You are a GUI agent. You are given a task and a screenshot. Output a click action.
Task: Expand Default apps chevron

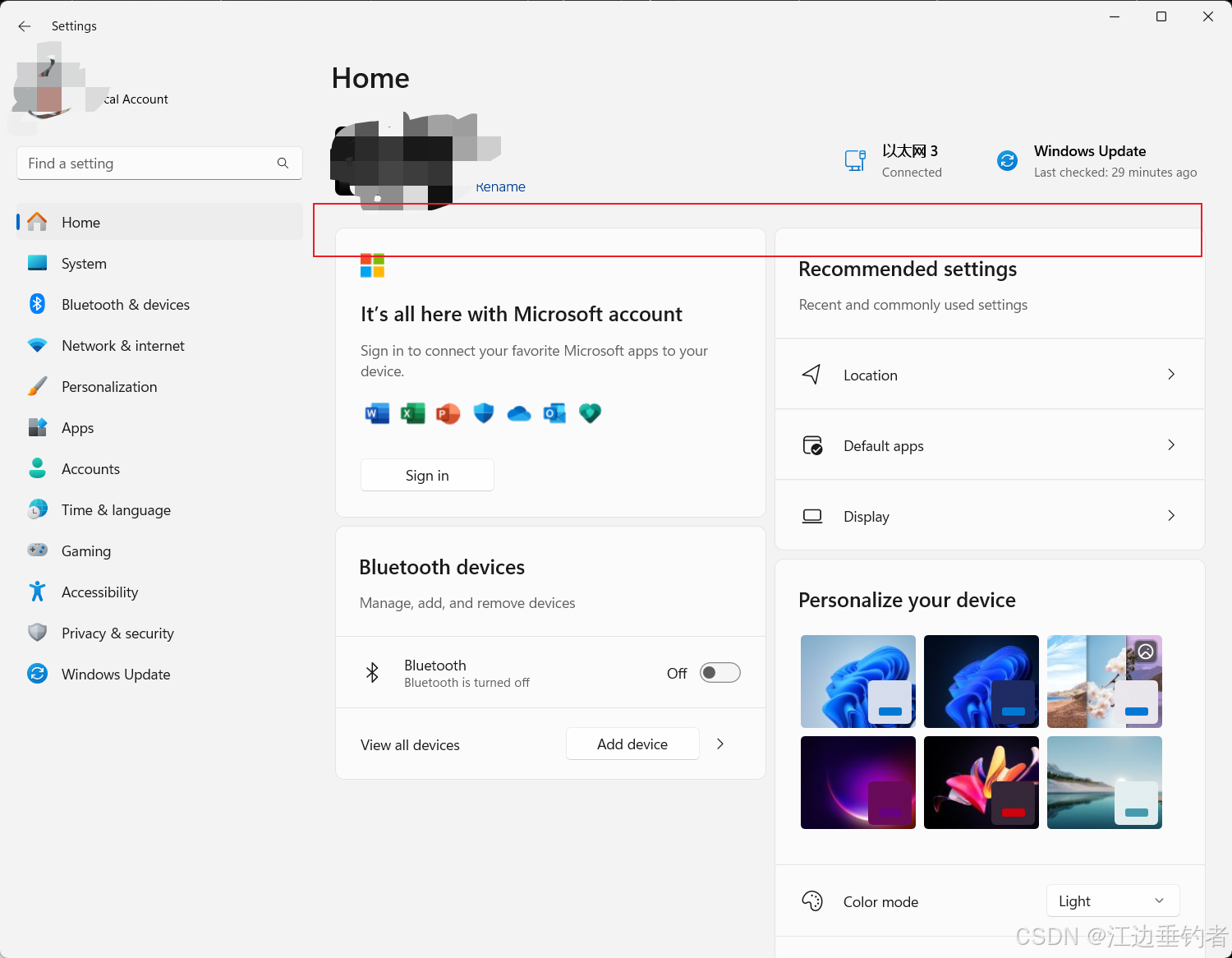coord(1171,444)
